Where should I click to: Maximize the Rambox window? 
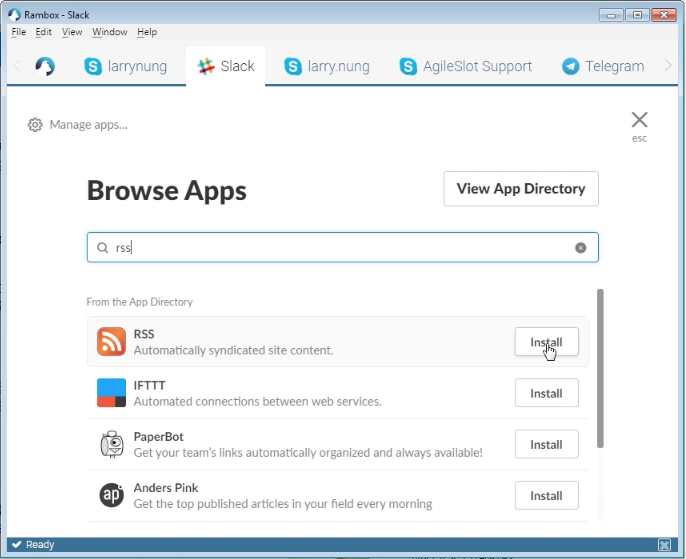tap(637, 15)
